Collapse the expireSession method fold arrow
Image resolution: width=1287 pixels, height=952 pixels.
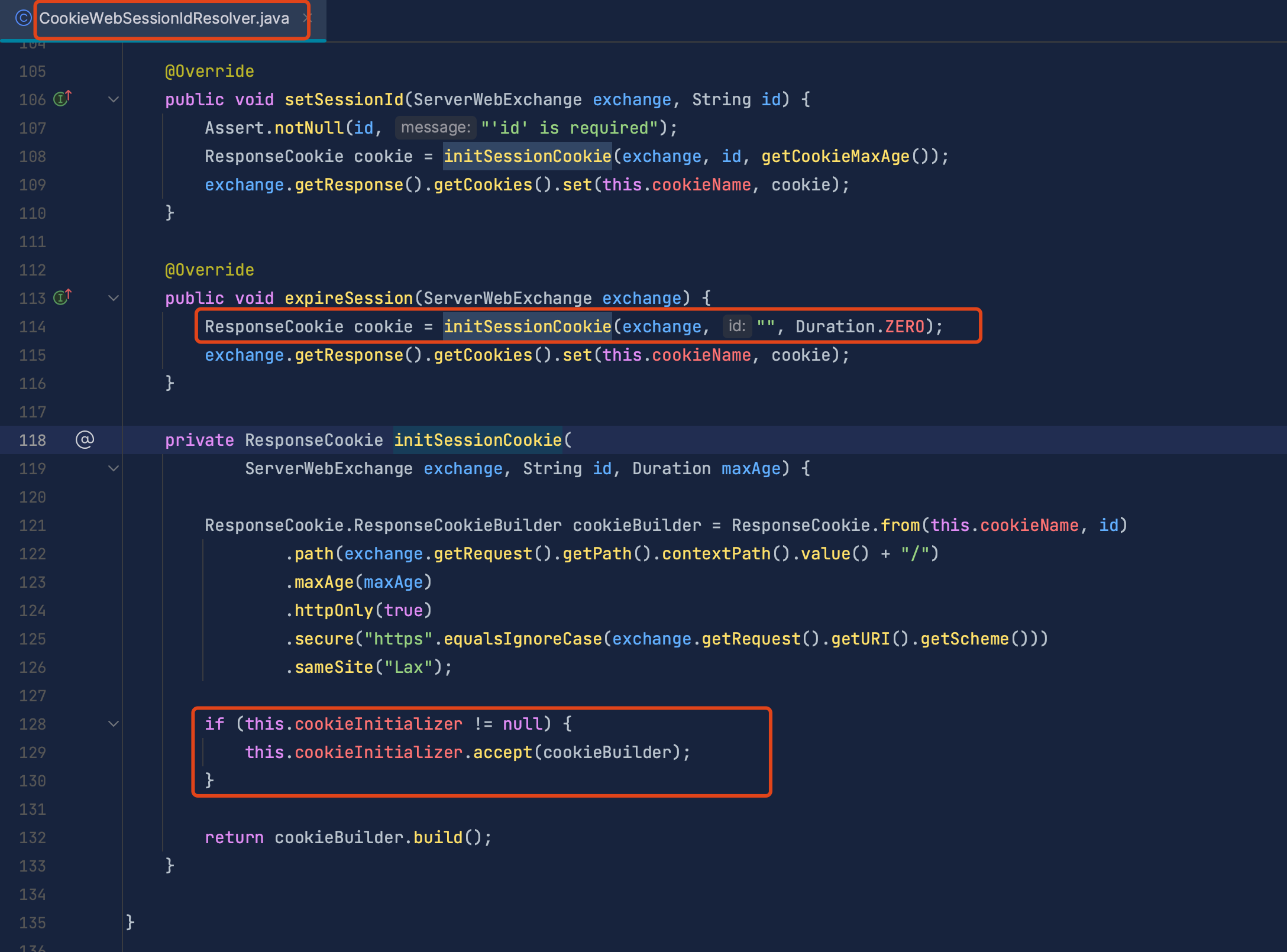coord(114,298)
